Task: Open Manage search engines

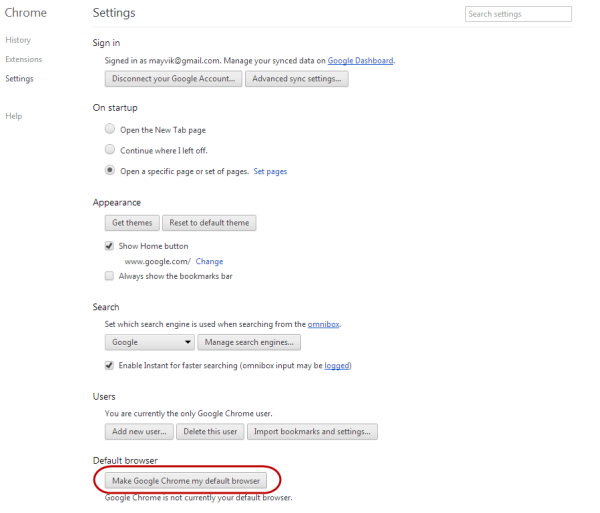Action: coord(249,342)
